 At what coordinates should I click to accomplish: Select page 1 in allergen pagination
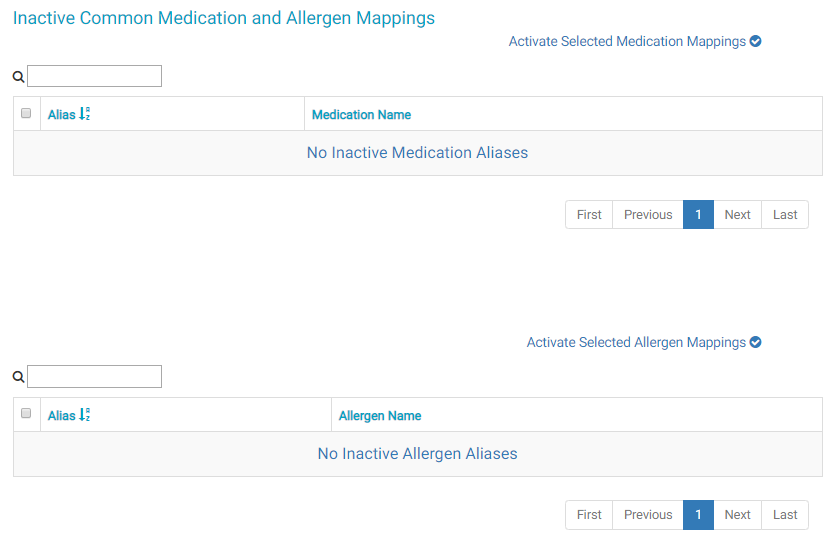click(x=698, y=515)
